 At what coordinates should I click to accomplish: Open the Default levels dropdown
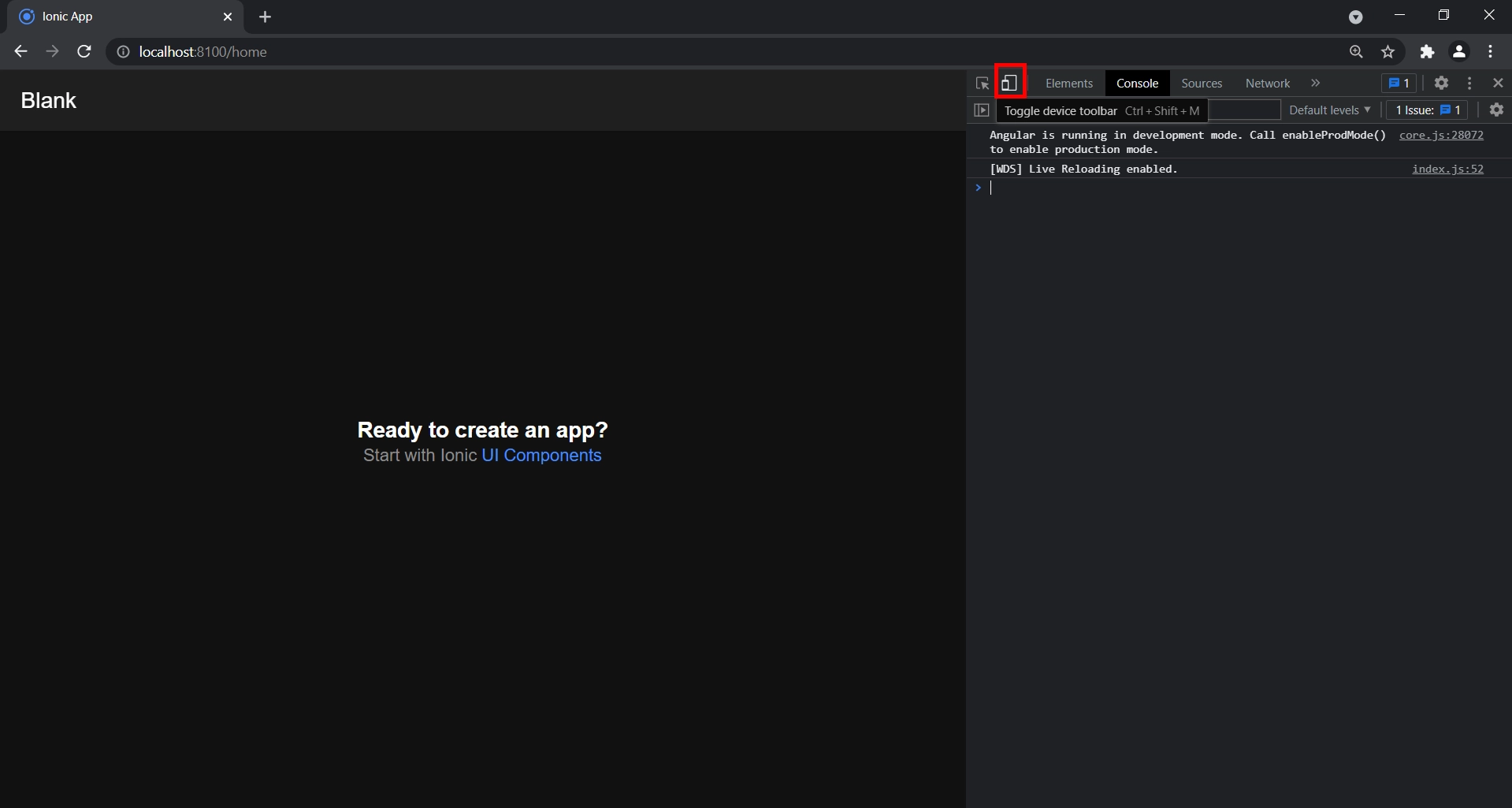point(1328,110)
